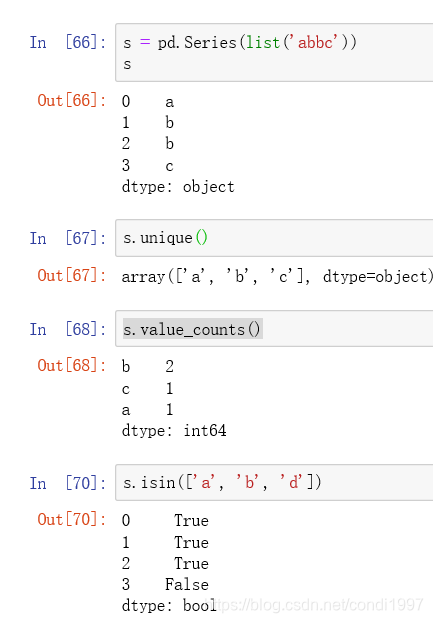Screen dimensions: 433x623
Task: Click the '3 c' row in Out[66]
Action: [148, 165]
